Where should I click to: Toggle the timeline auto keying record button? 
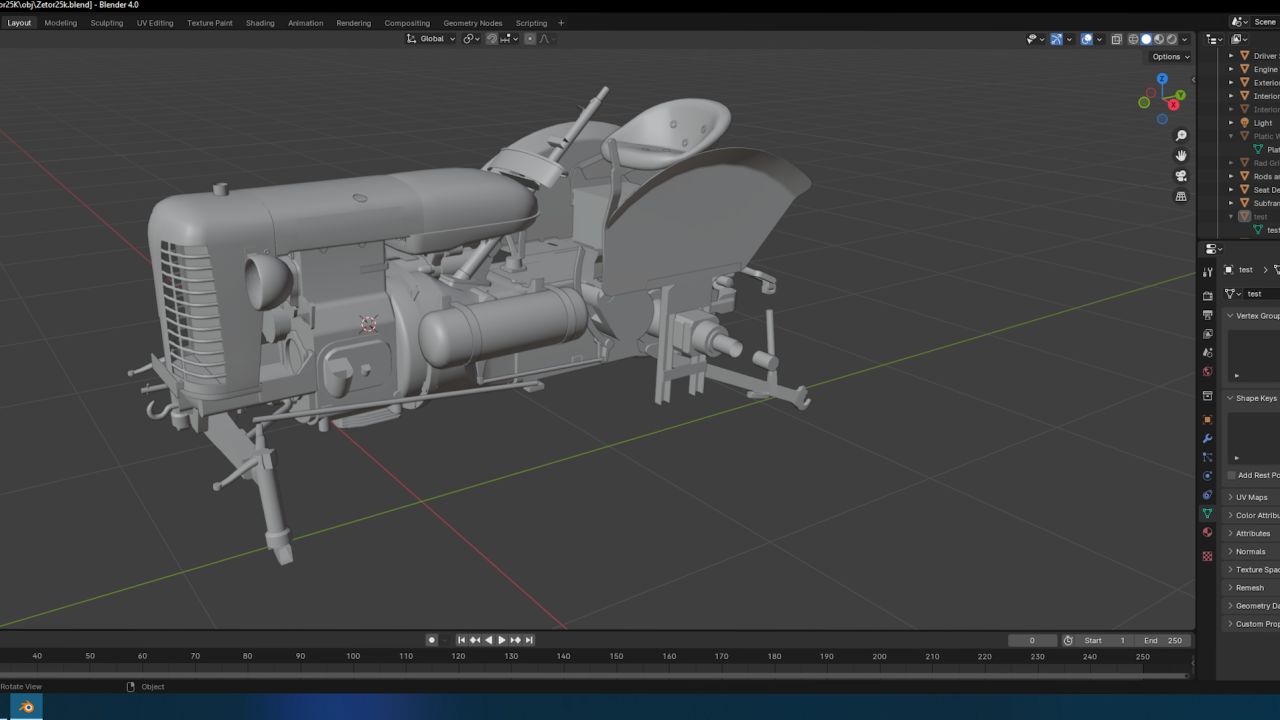click(432, 640)
